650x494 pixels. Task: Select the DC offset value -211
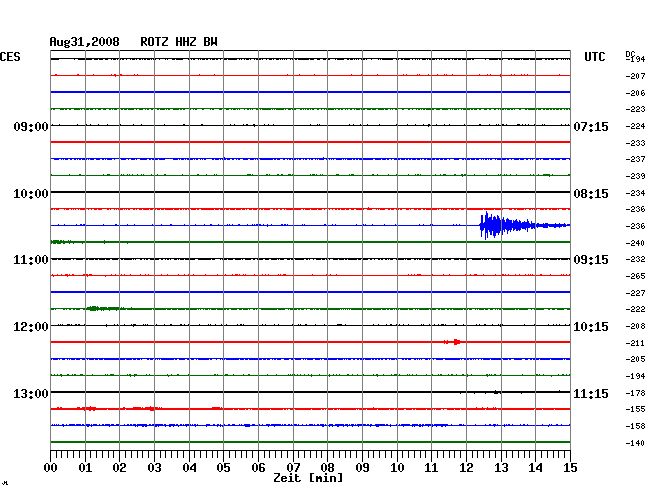tap(635, 344)
